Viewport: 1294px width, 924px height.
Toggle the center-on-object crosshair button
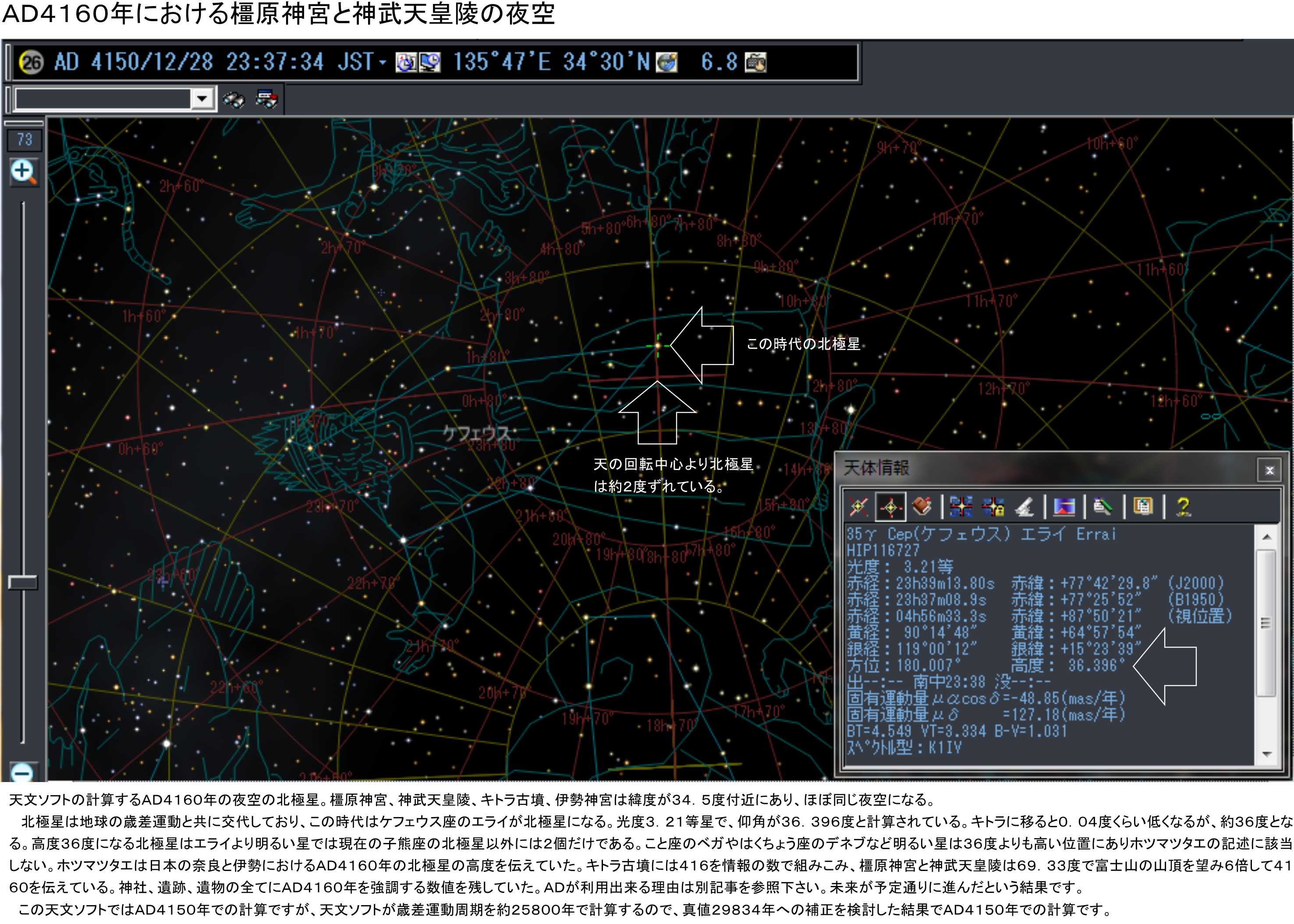point(890,506)
